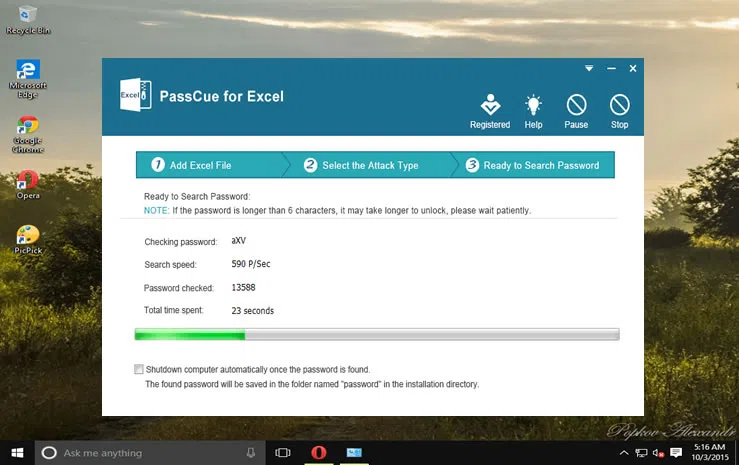Viewport: 739px width, 465px height.
Task: Show hidden system tray icons
Action: click(x=624, y=453)
